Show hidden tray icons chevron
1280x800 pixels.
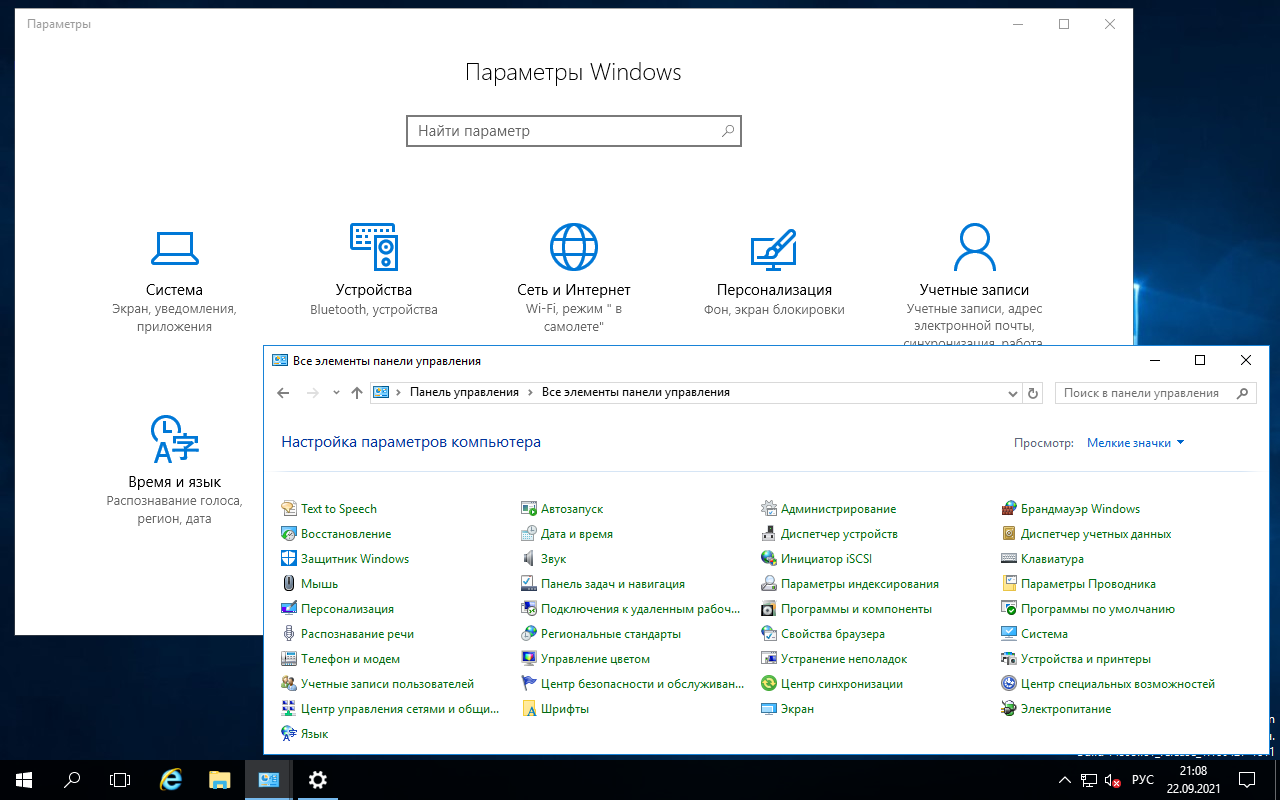point(1064,780)
